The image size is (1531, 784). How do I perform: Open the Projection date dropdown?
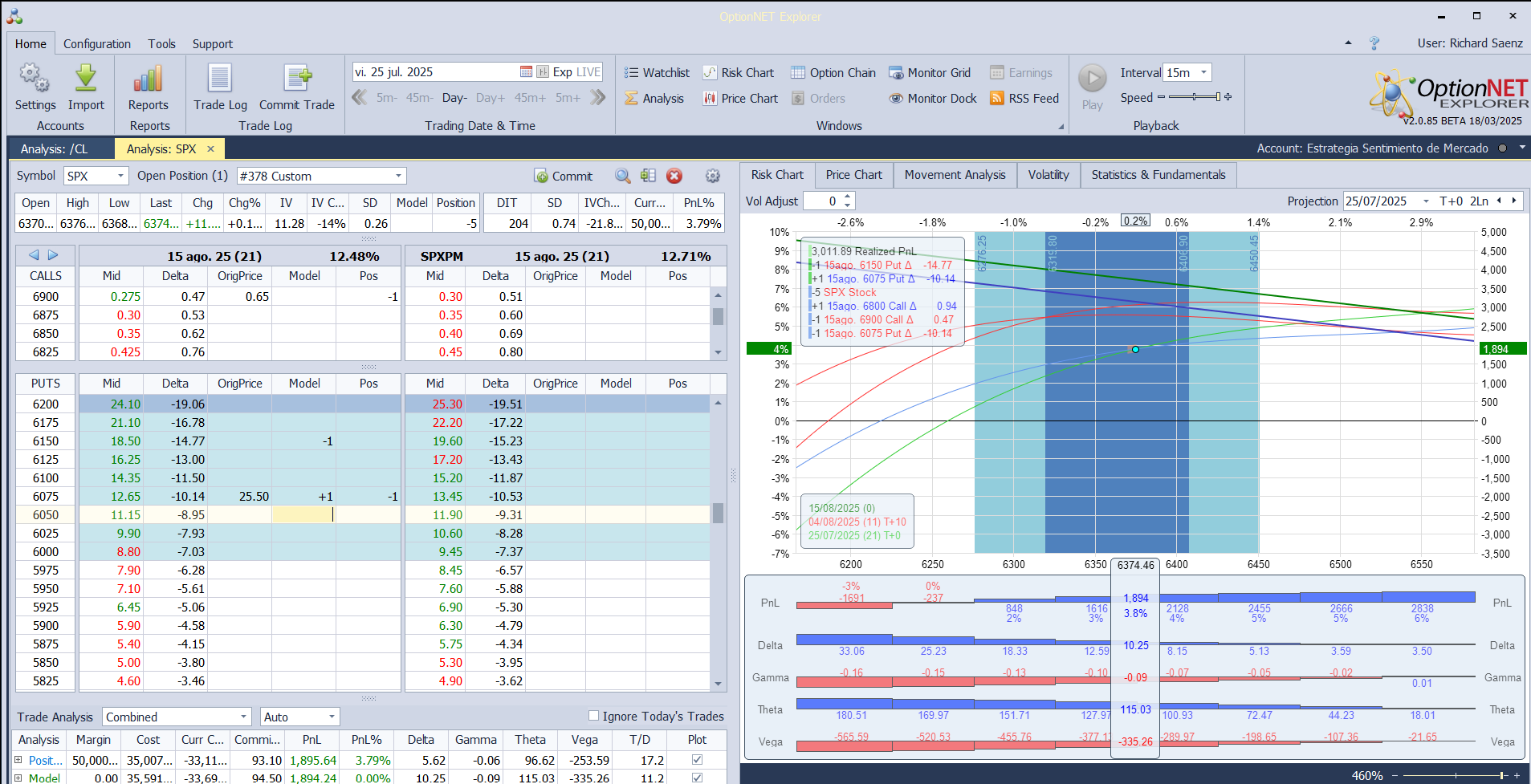click(1426, 201)
